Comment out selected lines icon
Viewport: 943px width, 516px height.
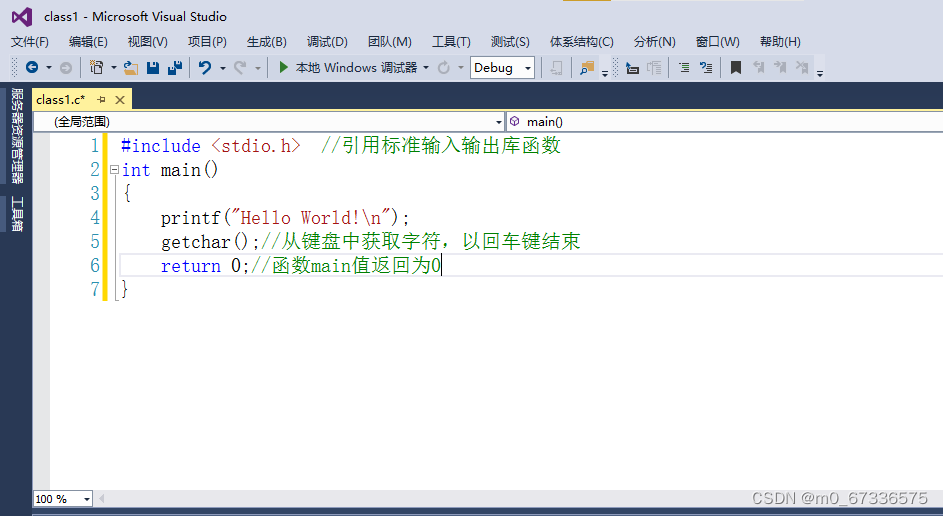click(x=684, y=68)
